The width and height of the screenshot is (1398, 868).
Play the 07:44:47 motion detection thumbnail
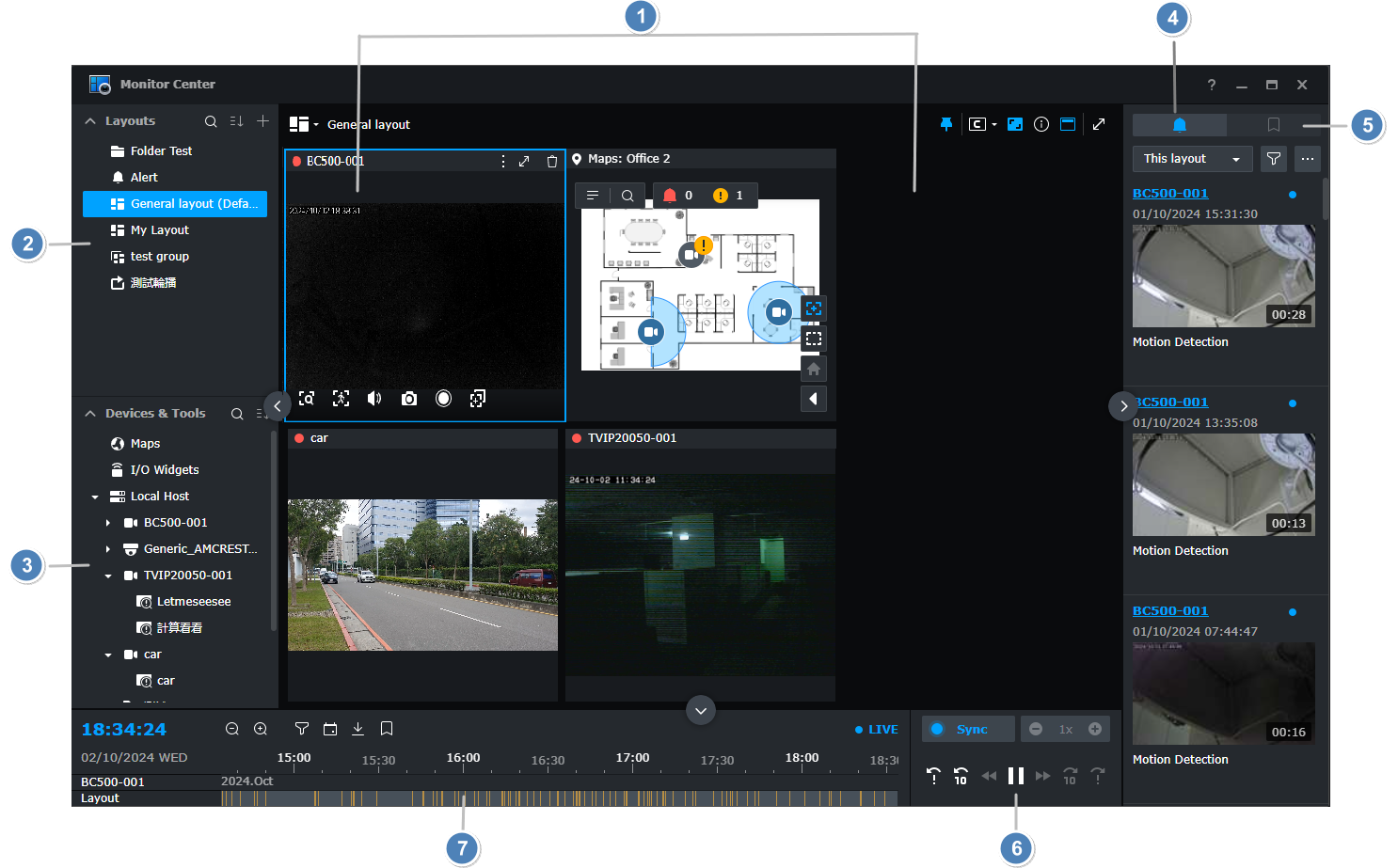(1224, 694)
